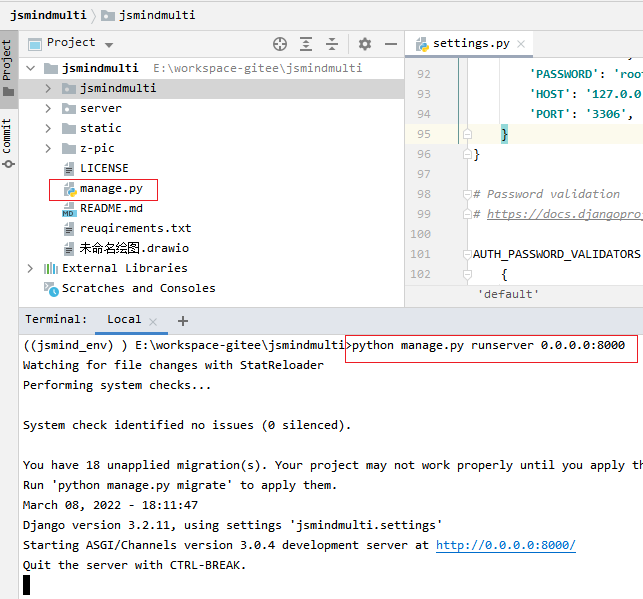Open the Project view dropdown
Viewport: 643px width, 599px height.
pos(109,45)
